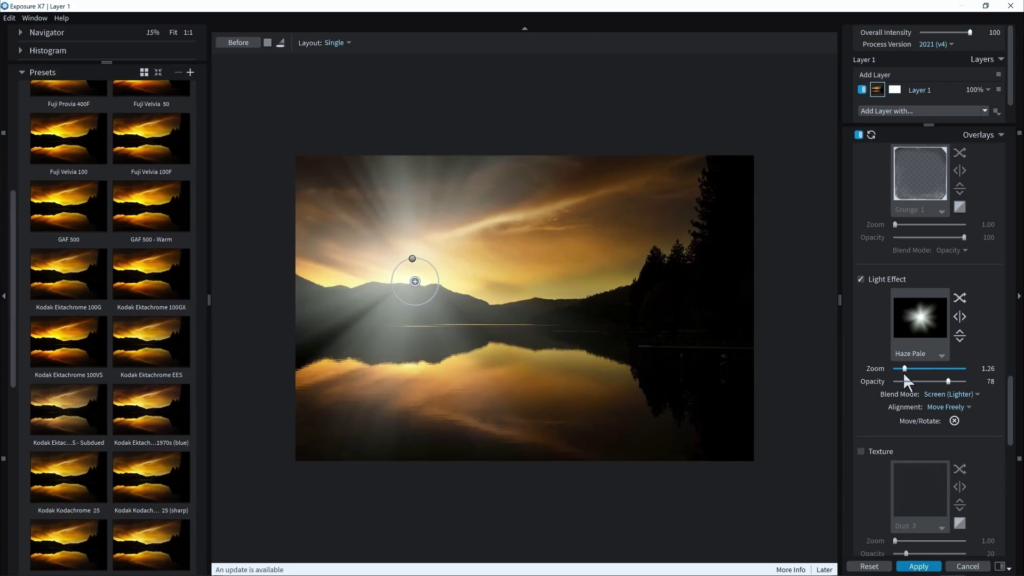Image resolution: width=1024 pixels, height=576 pixels.
Task: Enable the Texture checkbox
Action: point(861,451)
